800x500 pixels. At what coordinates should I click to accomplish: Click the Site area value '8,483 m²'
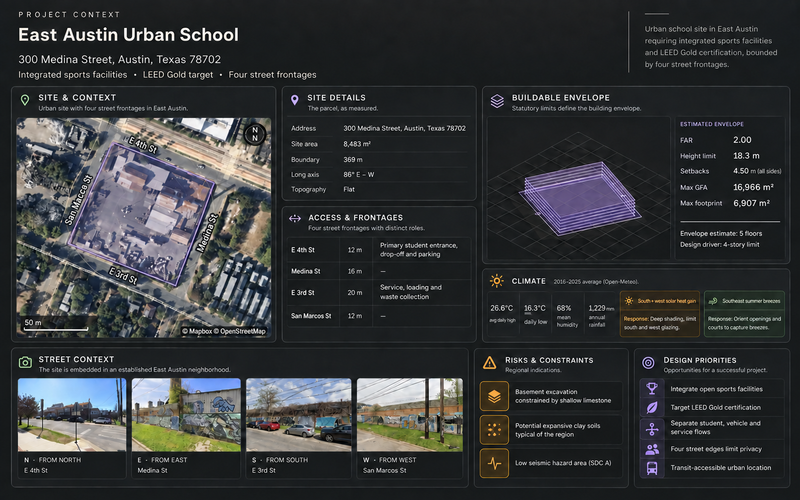[x=357, y=144]
